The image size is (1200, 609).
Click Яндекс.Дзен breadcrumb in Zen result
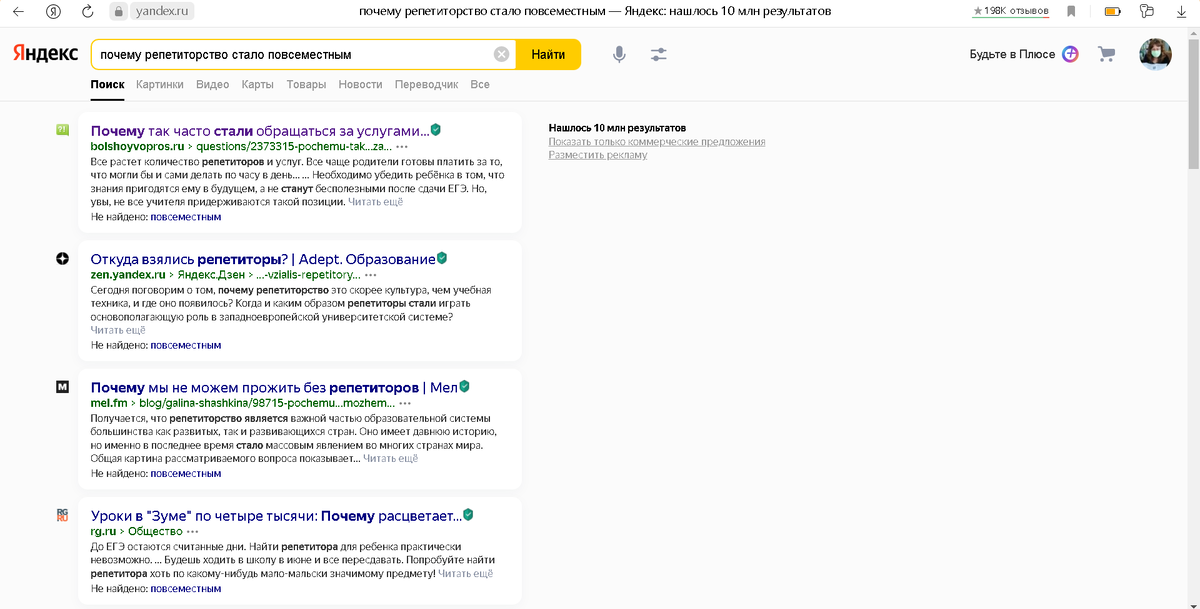click(212, 274)
